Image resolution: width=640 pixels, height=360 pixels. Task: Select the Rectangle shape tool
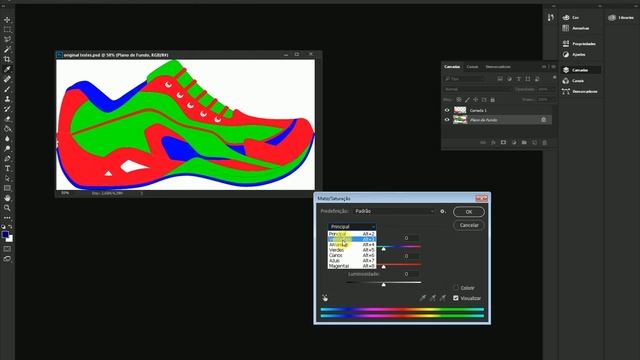[x=7, y=188]
